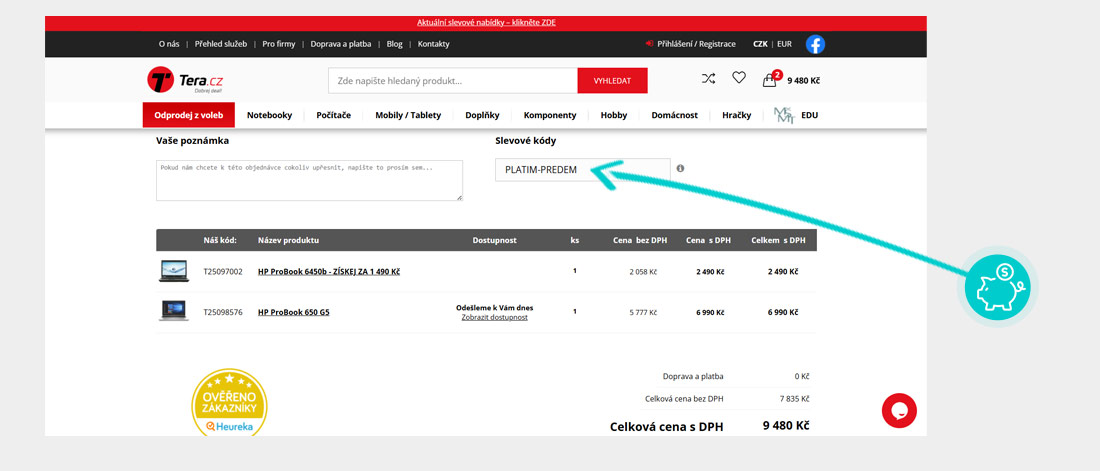
Task: Click Přihlášení / Registrace login link
Action: coord(695,44)
